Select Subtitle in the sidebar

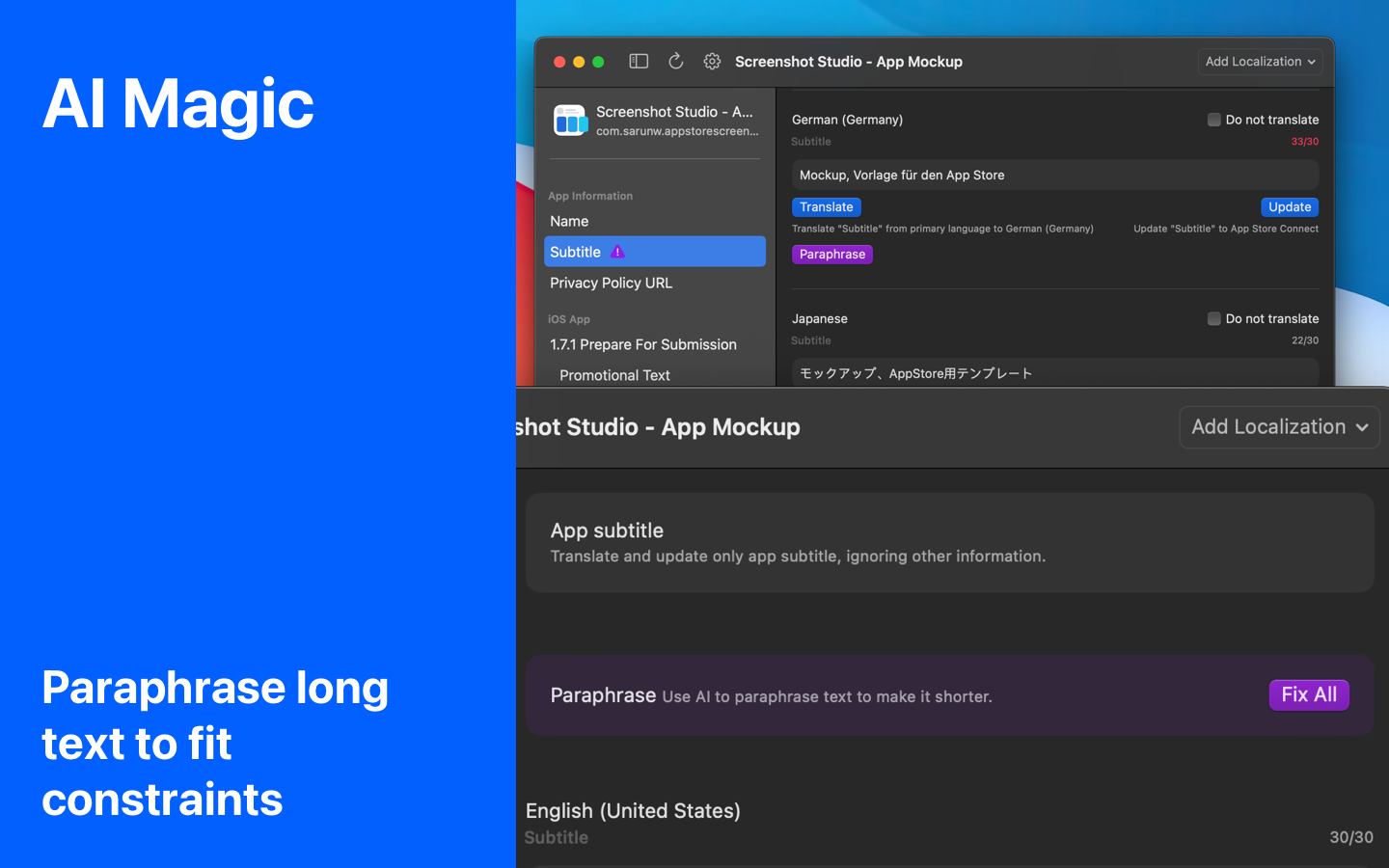655,252
